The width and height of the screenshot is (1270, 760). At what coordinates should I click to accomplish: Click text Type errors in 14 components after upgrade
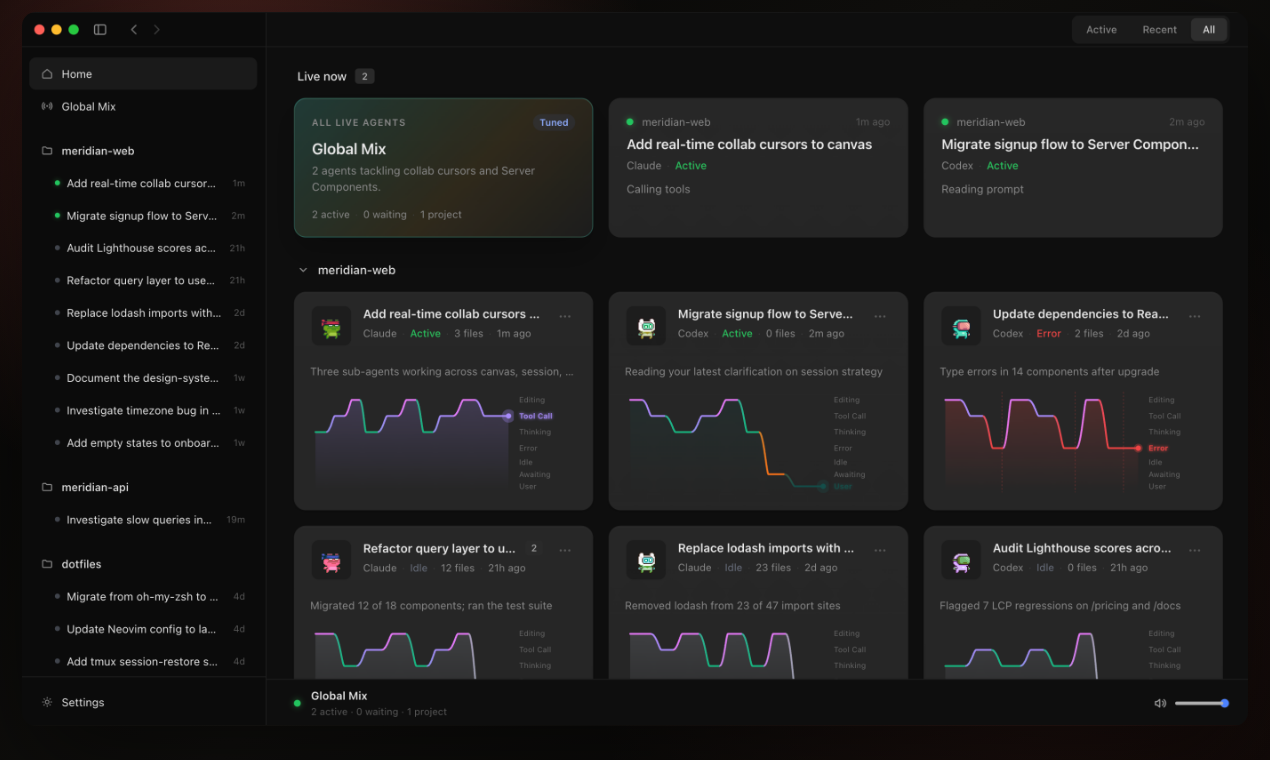(1049, 371)
